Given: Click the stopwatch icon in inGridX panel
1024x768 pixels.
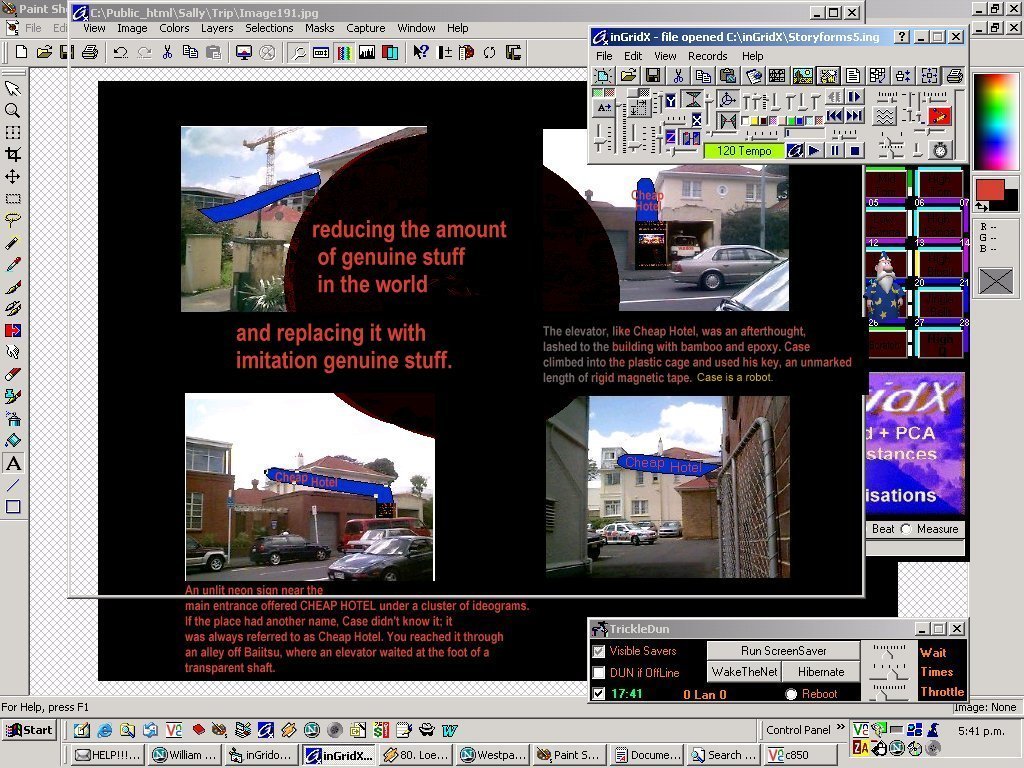Looking at the screenshot, I should coord(940,150).
